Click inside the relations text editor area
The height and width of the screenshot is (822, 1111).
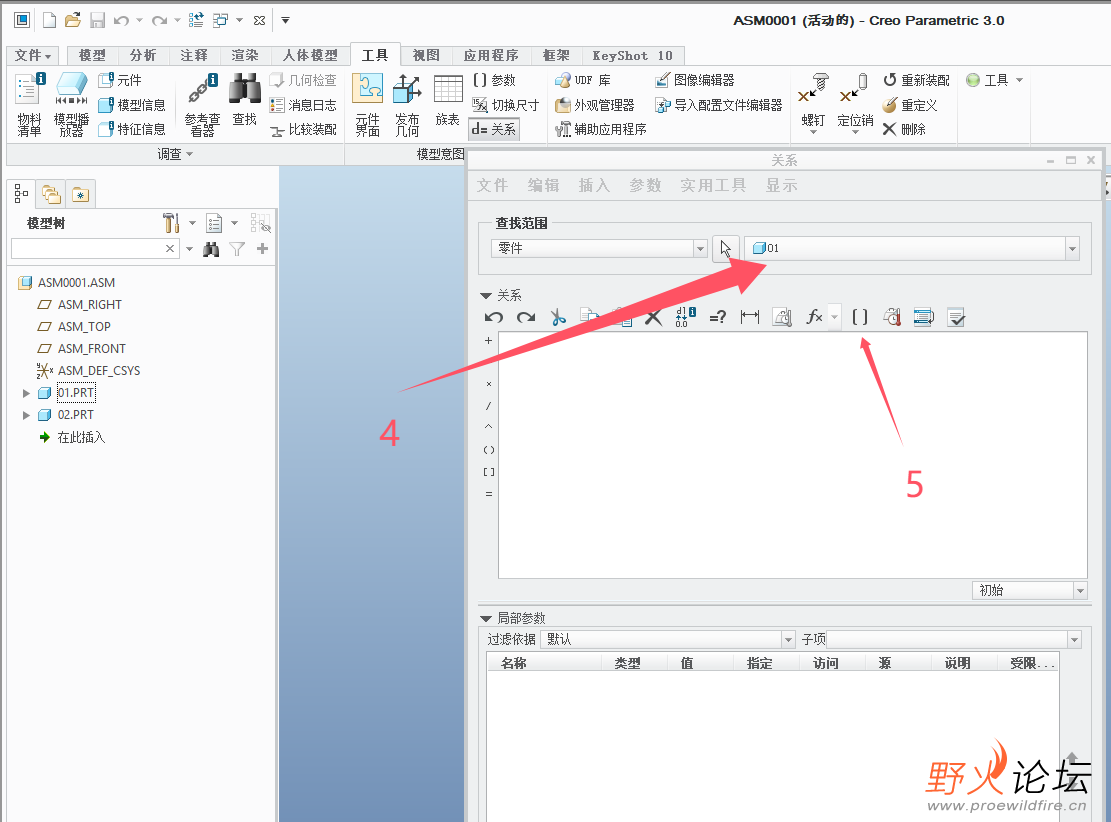click(x=793, y=456)
